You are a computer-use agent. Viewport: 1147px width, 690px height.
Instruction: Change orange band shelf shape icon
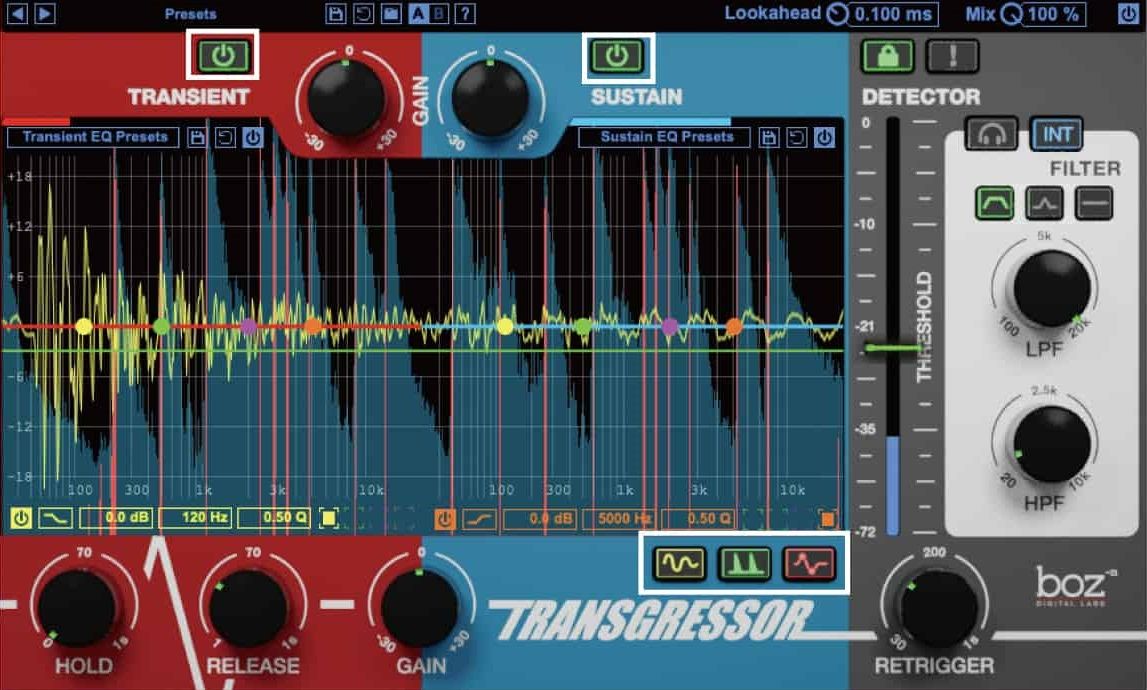(479, 520)
